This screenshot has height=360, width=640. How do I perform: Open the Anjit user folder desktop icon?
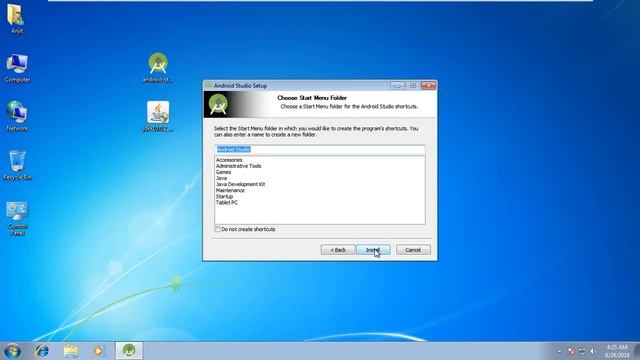tap(16, 18)
